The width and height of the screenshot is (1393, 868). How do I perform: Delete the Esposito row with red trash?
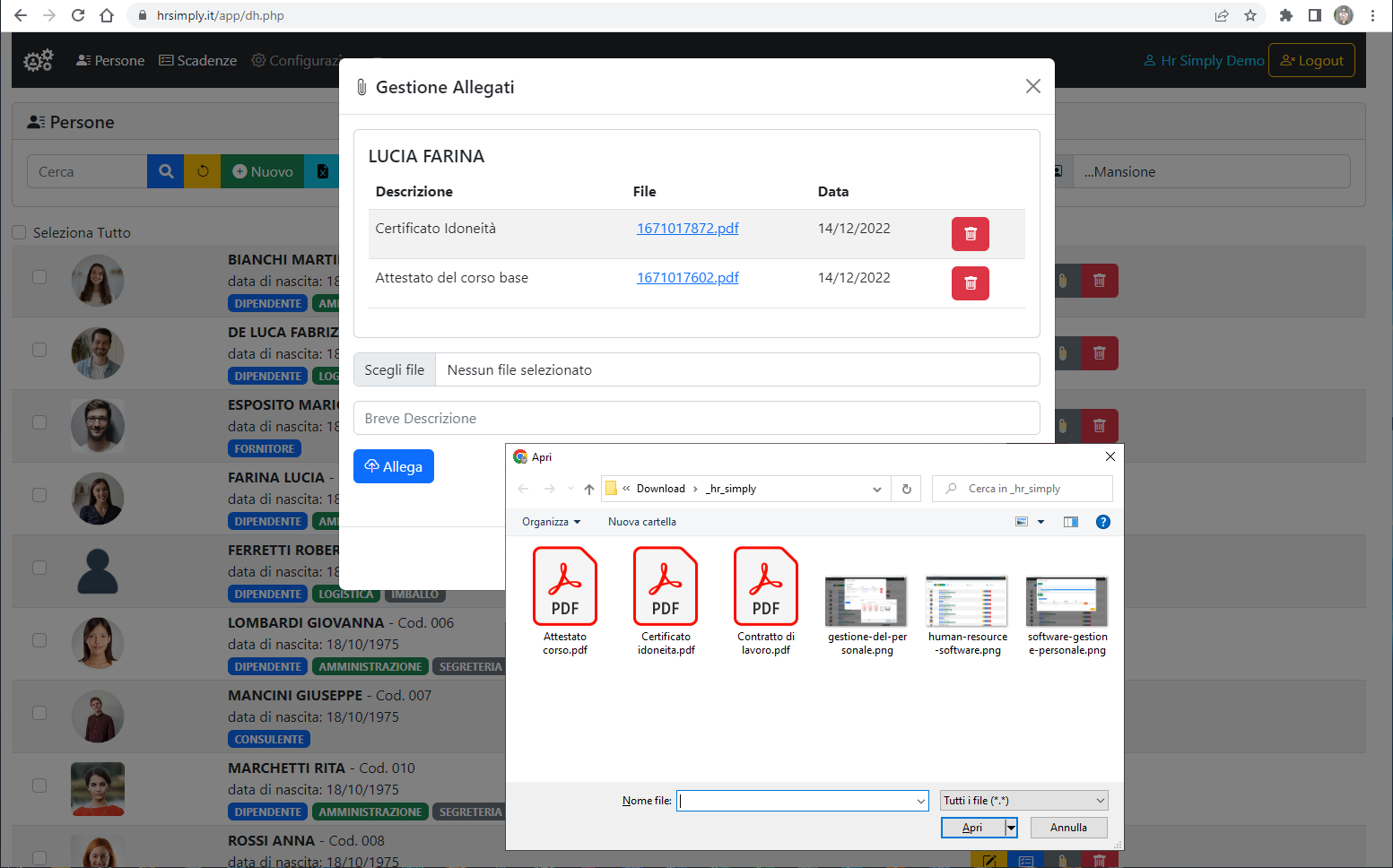pos(1100,426)
